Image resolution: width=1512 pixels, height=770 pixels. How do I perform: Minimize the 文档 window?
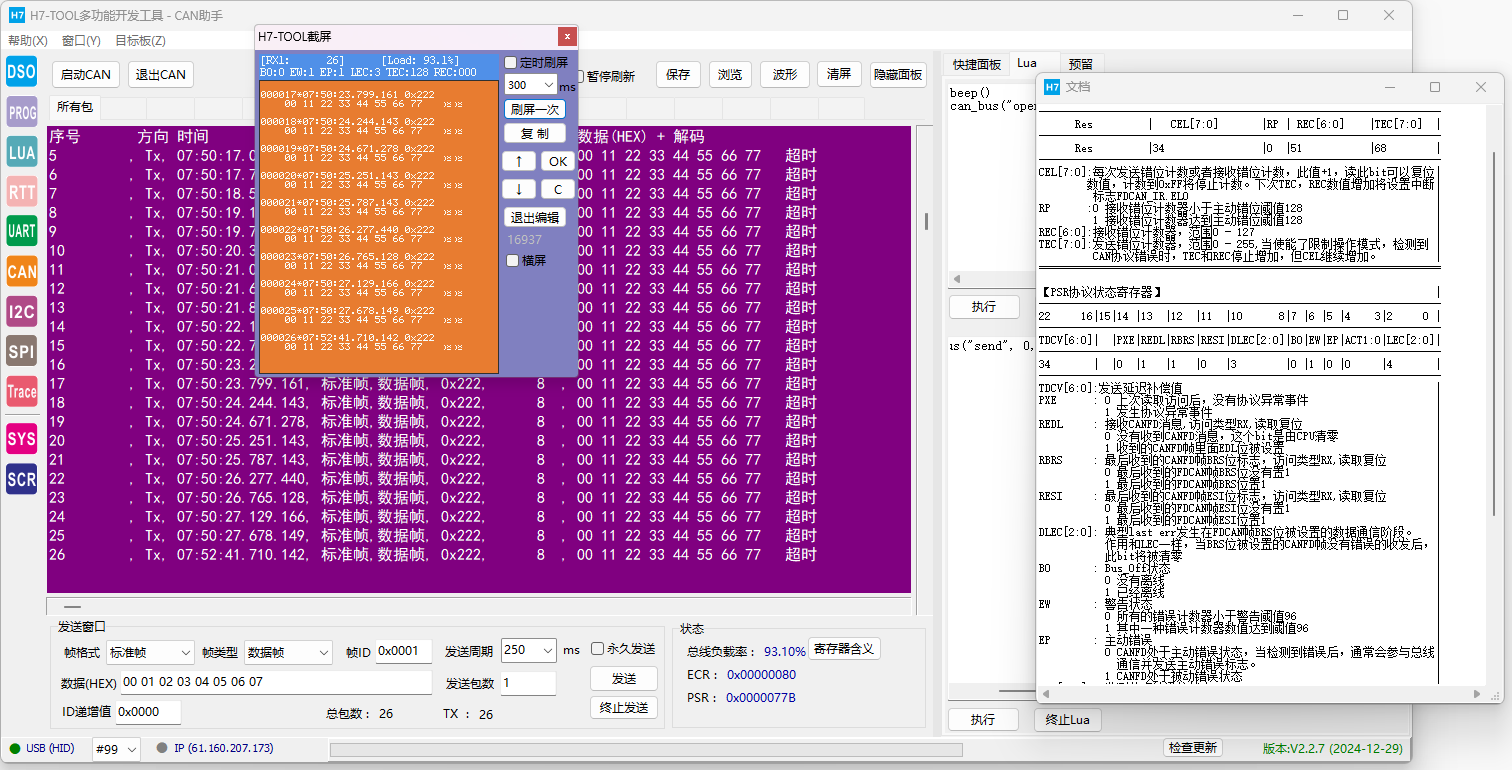click(x=1389, y=87)
